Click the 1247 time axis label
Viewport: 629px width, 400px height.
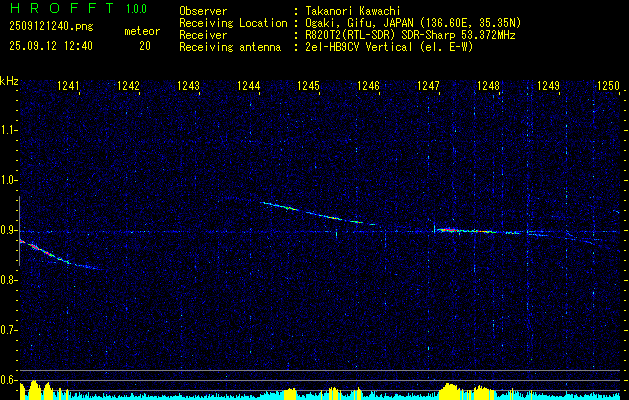428,85
